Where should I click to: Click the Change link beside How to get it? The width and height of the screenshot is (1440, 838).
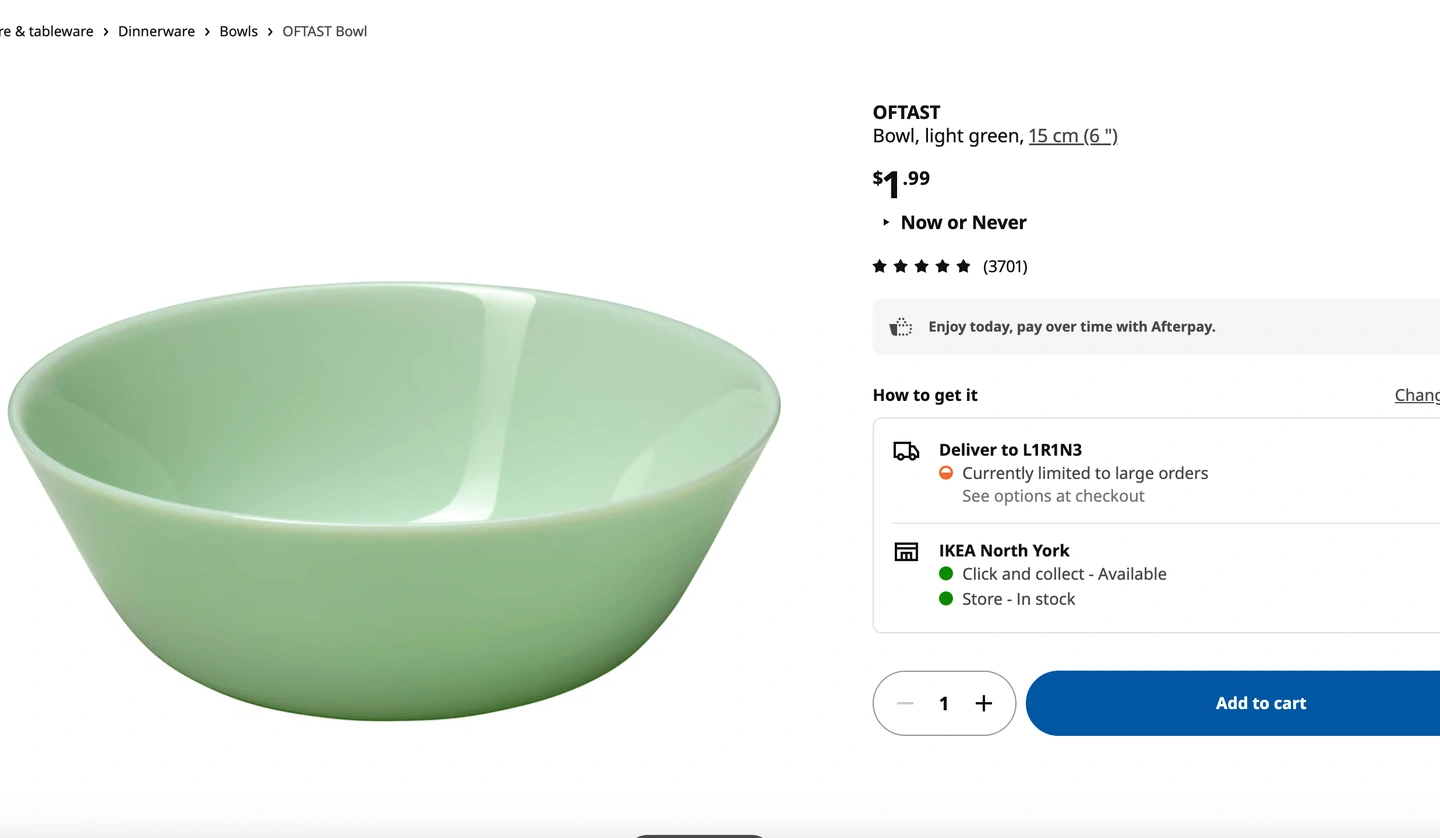click(1417, 395)
